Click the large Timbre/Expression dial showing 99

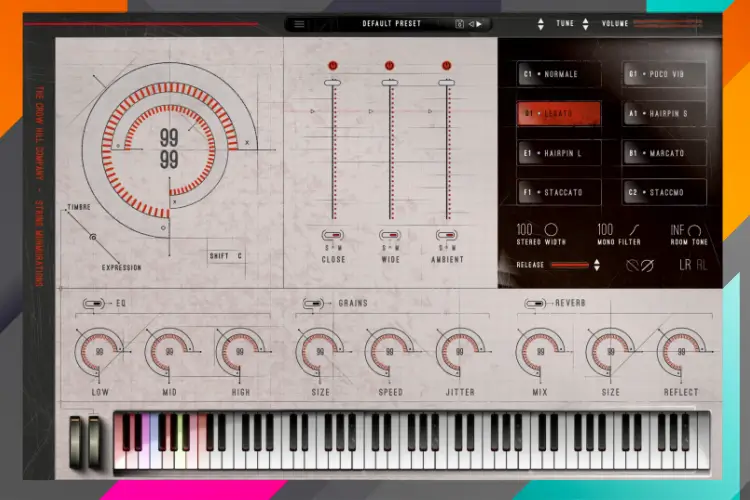tap(169, 149)
